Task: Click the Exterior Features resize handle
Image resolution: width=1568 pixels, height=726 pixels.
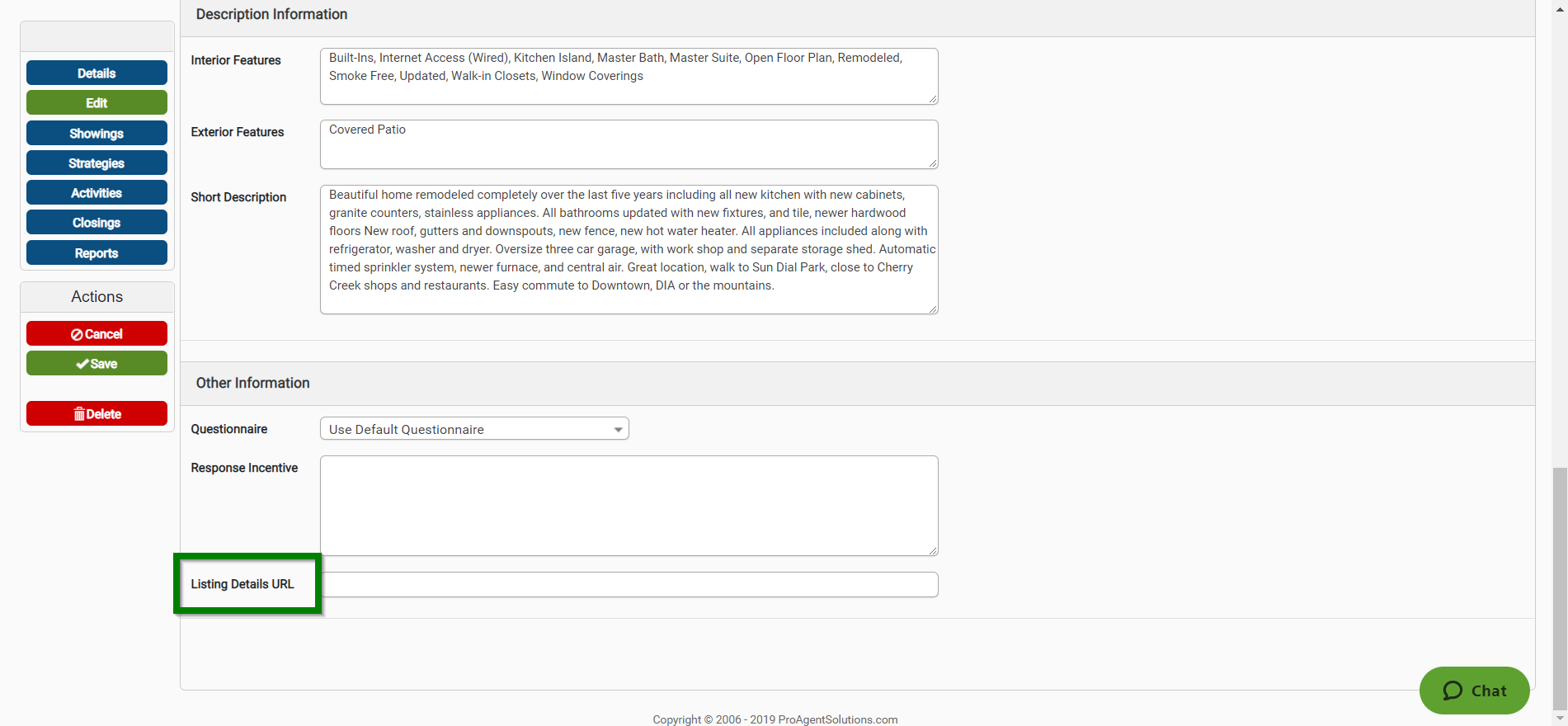Action: [933, 163]
